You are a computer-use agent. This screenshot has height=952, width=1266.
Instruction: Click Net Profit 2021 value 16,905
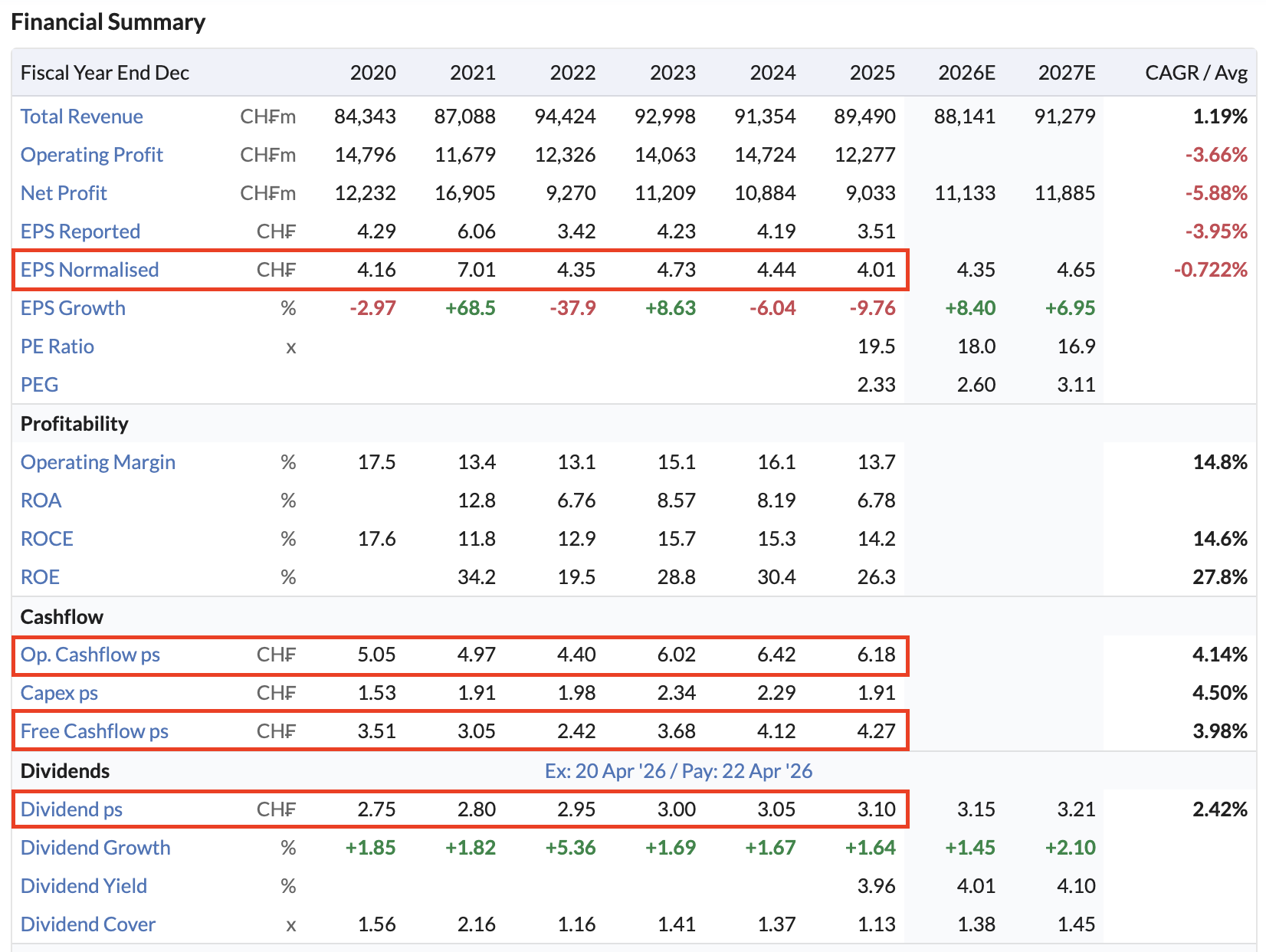pyautogui.click(x=465, y=193)
